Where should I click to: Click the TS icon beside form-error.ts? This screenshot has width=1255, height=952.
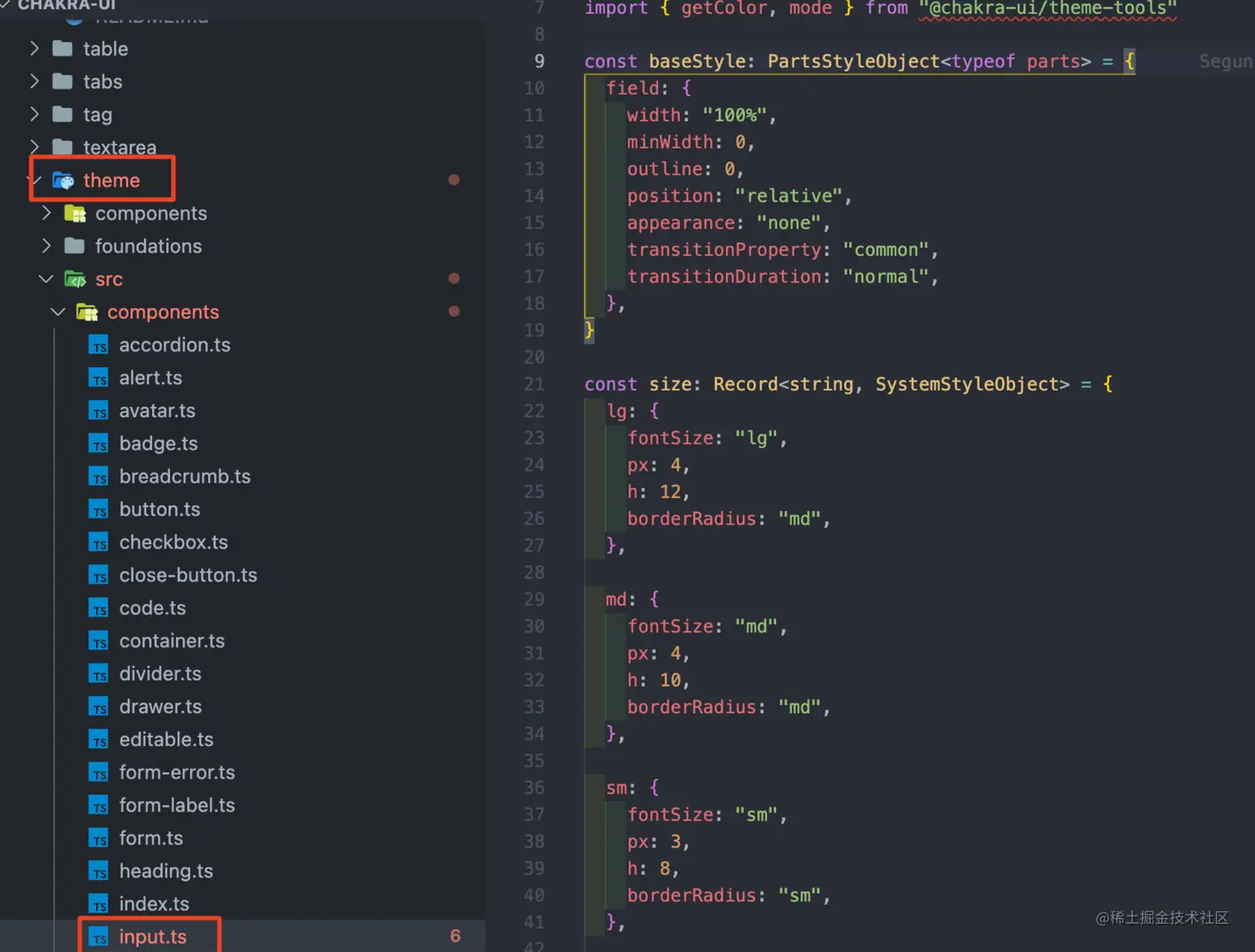click(99, 773)
